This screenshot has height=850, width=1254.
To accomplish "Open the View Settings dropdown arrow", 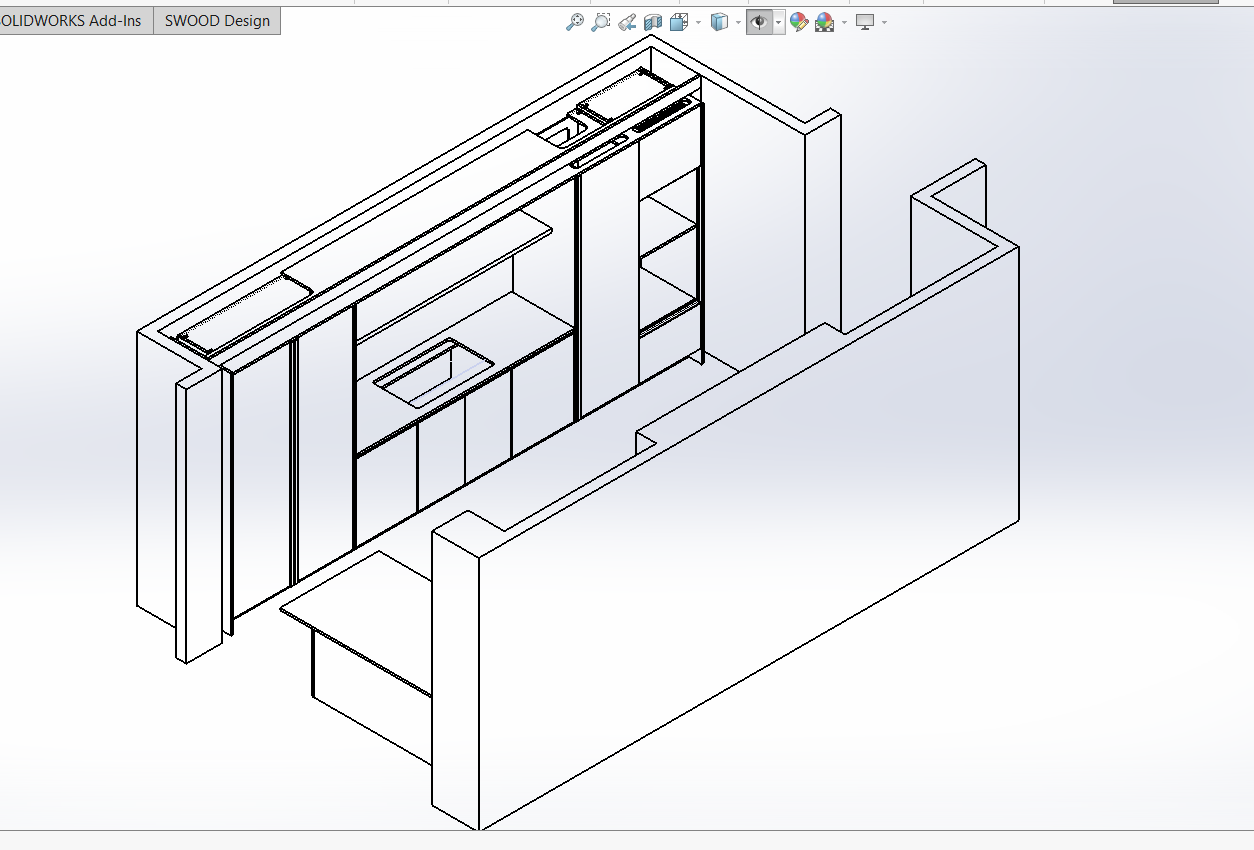I will [x=884, y=22].
